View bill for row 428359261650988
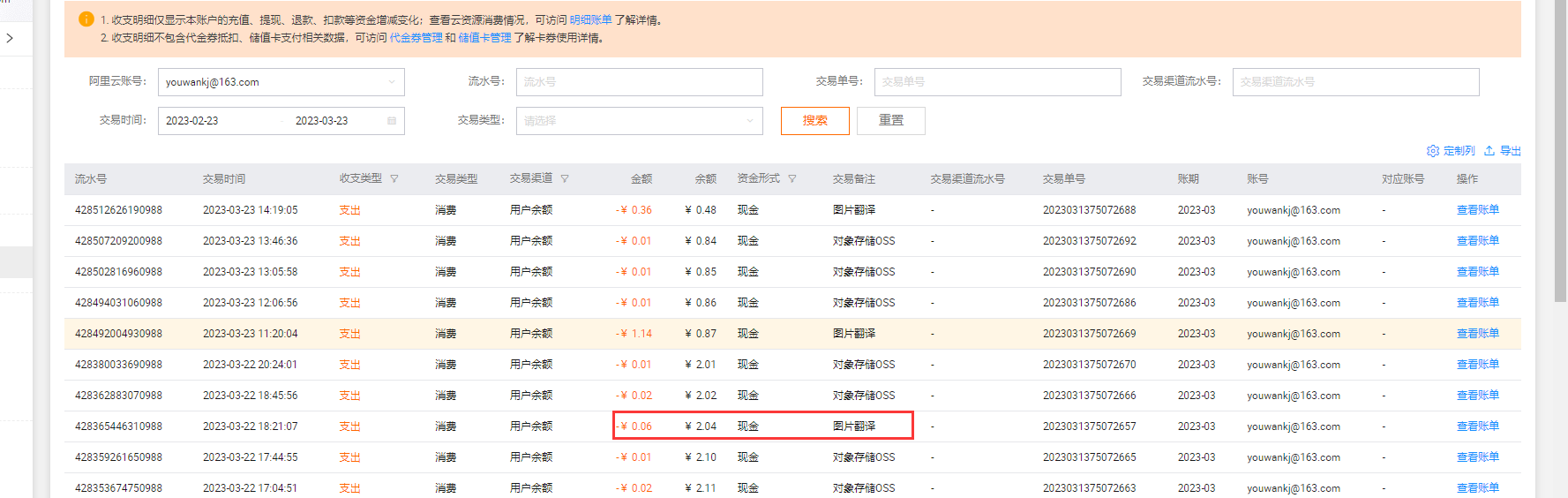1568x498 pixels. tap(1478, 457)
